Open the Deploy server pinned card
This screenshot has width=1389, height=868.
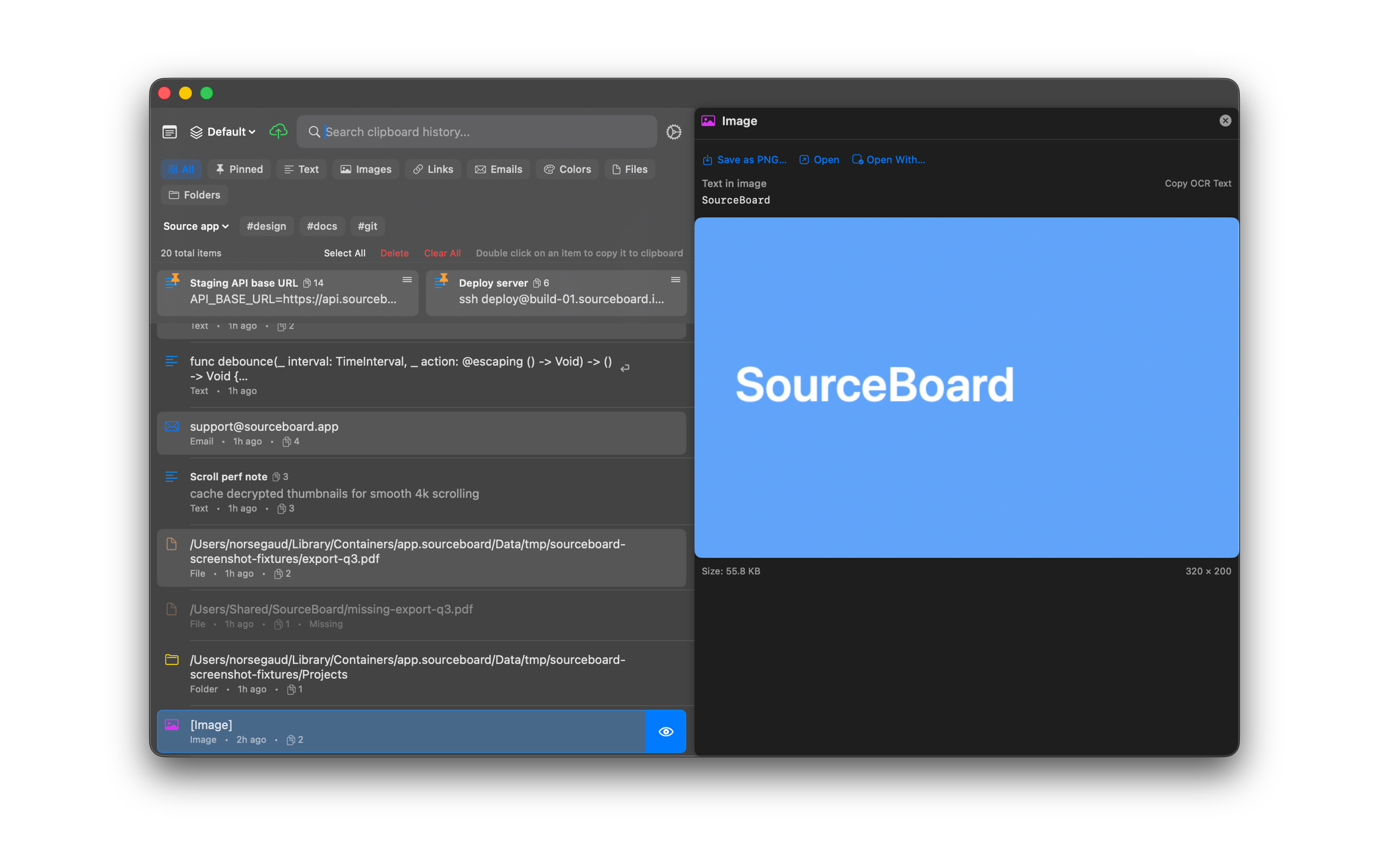(556, 293)
